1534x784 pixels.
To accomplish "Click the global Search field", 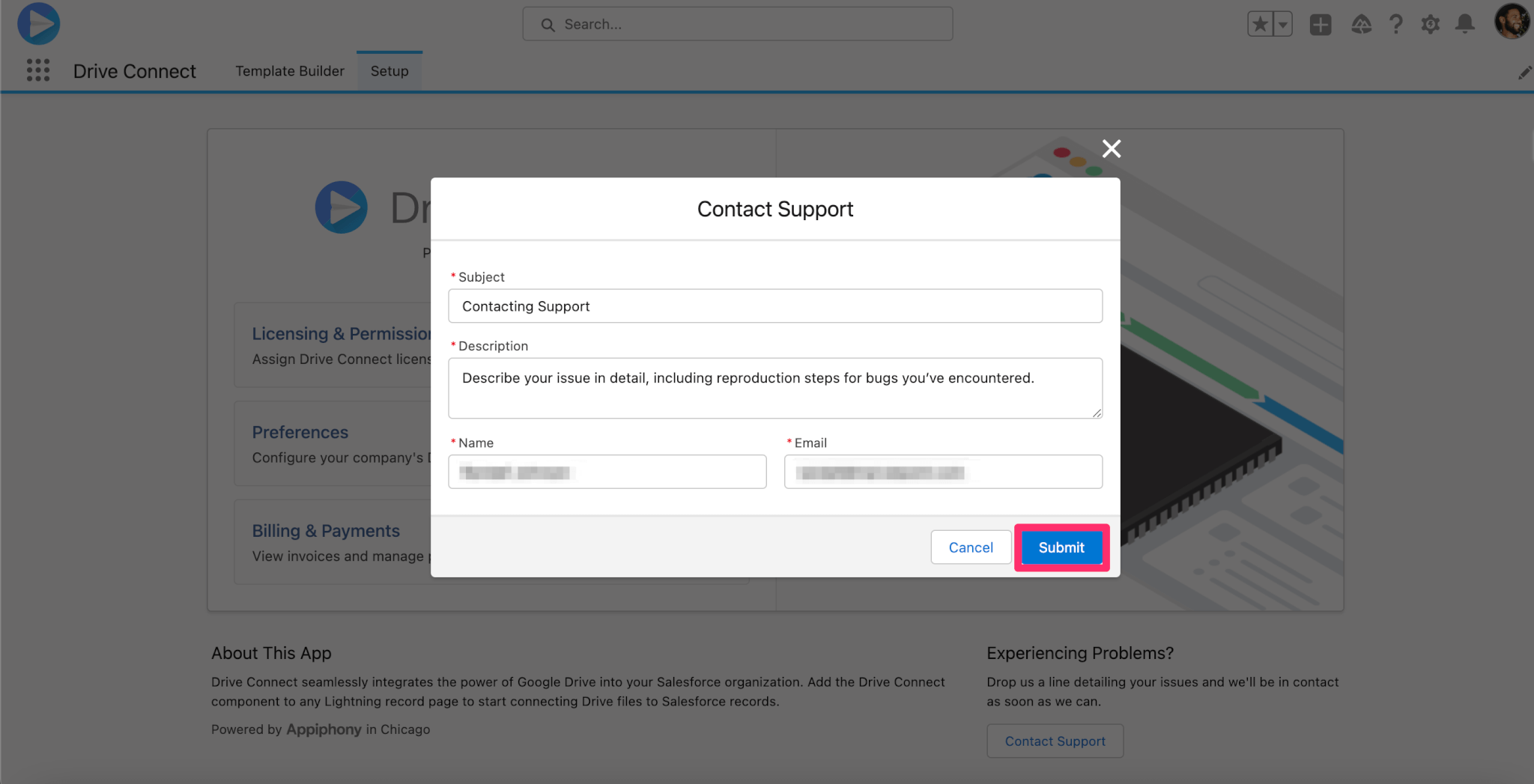I will pyautogui.click(x=737, y=24).
